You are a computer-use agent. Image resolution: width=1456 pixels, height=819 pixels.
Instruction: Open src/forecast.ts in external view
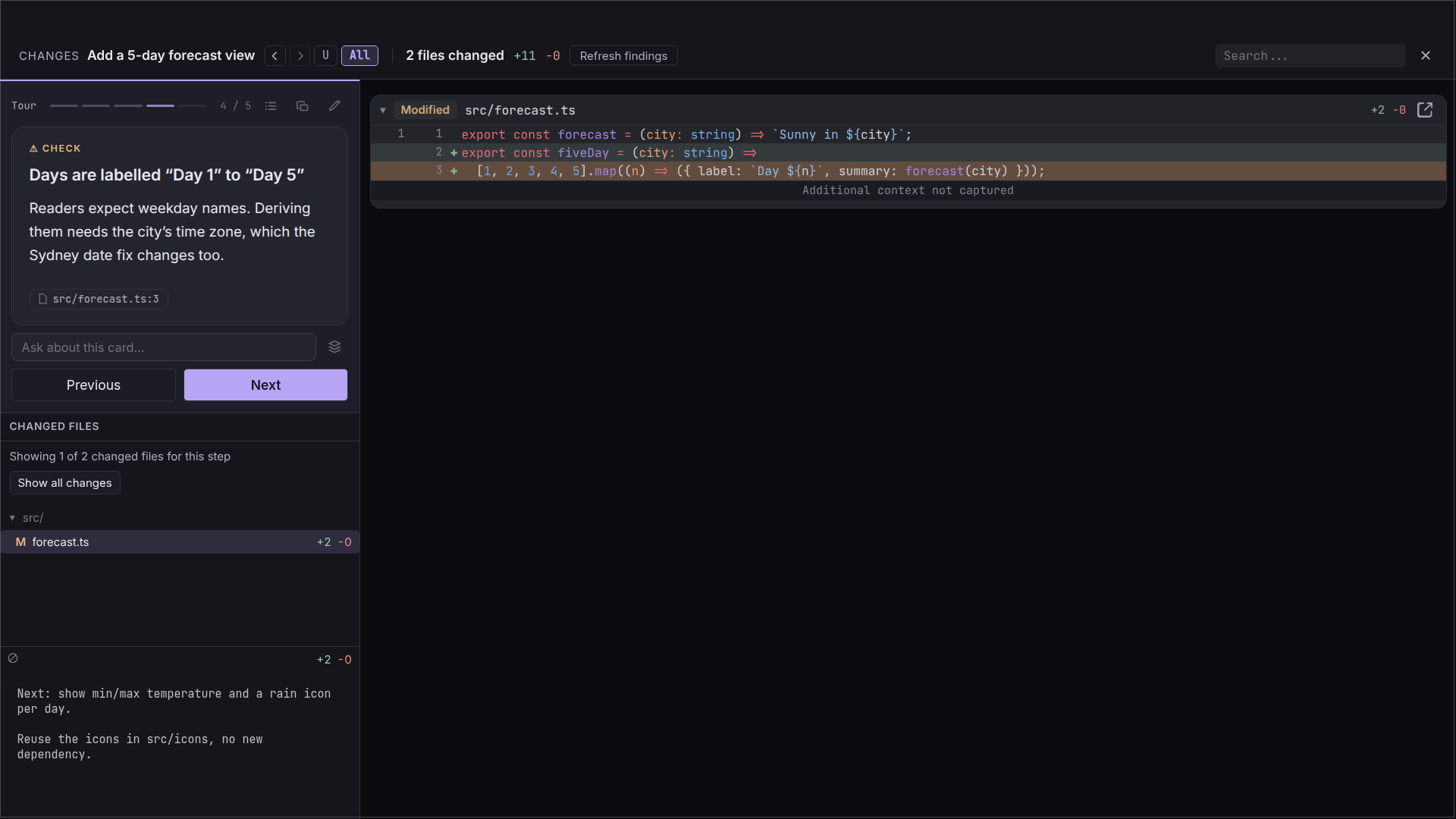pyautogui.click(x=1425, y=110)
